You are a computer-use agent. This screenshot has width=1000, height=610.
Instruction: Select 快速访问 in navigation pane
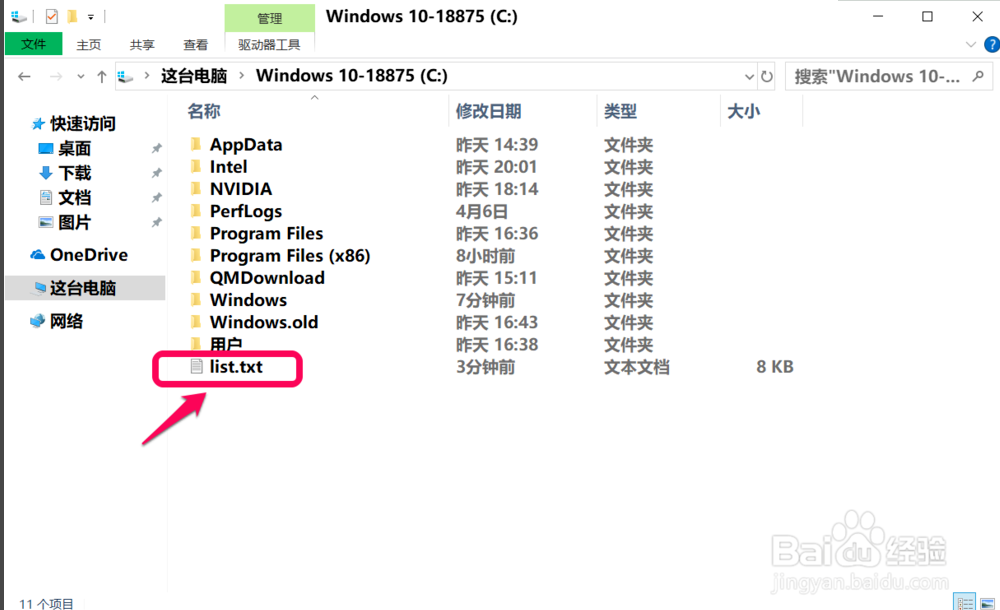click(x=83, y=123)
